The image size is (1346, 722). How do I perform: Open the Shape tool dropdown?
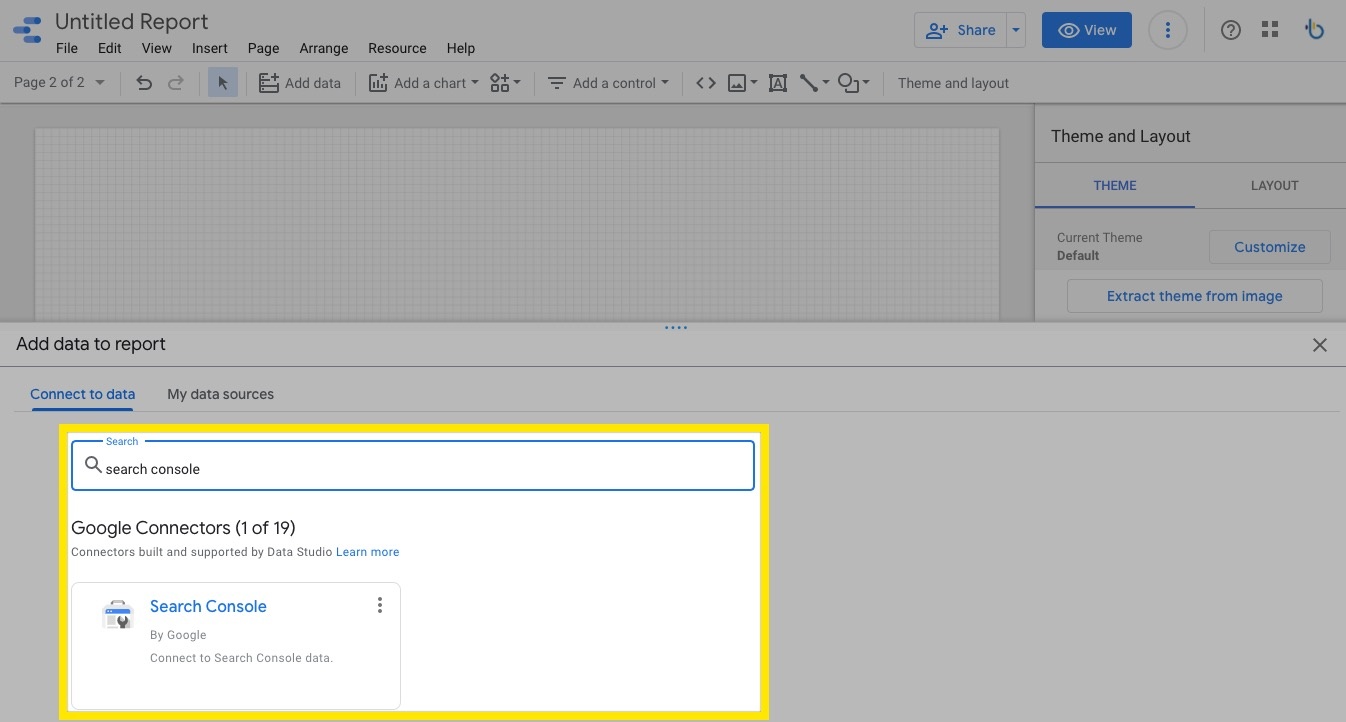[853, 83]
